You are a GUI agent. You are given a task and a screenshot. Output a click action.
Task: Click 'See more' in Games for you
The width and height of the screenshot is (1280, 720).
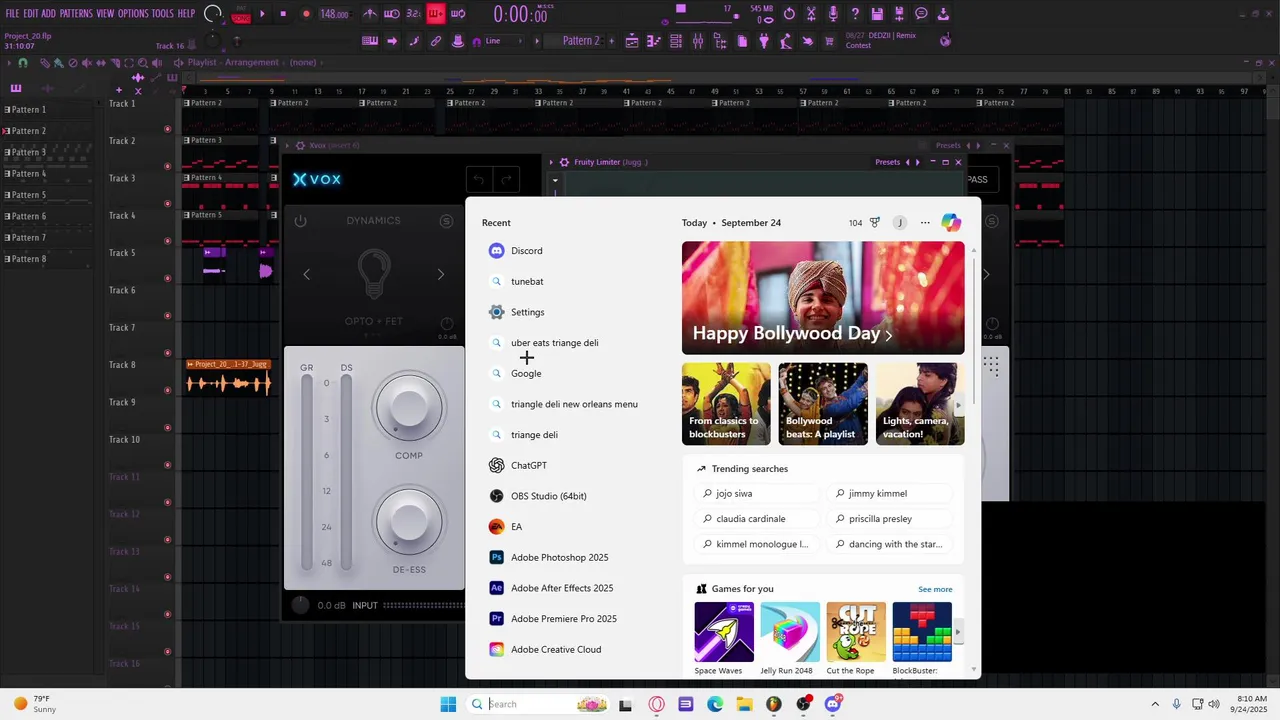(x=935, y=589)
